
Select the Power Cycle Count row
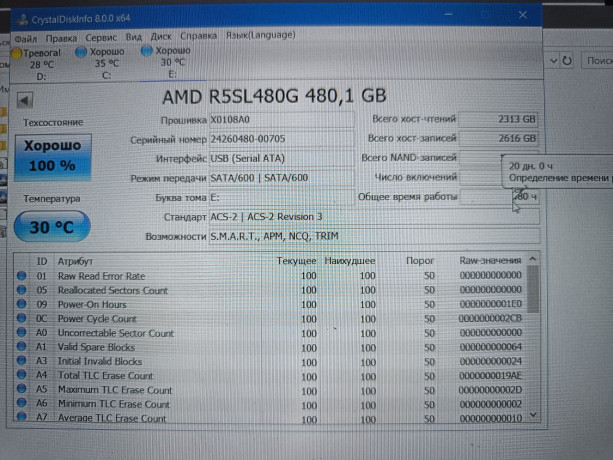pyautogui.click(x=270, y=319)
